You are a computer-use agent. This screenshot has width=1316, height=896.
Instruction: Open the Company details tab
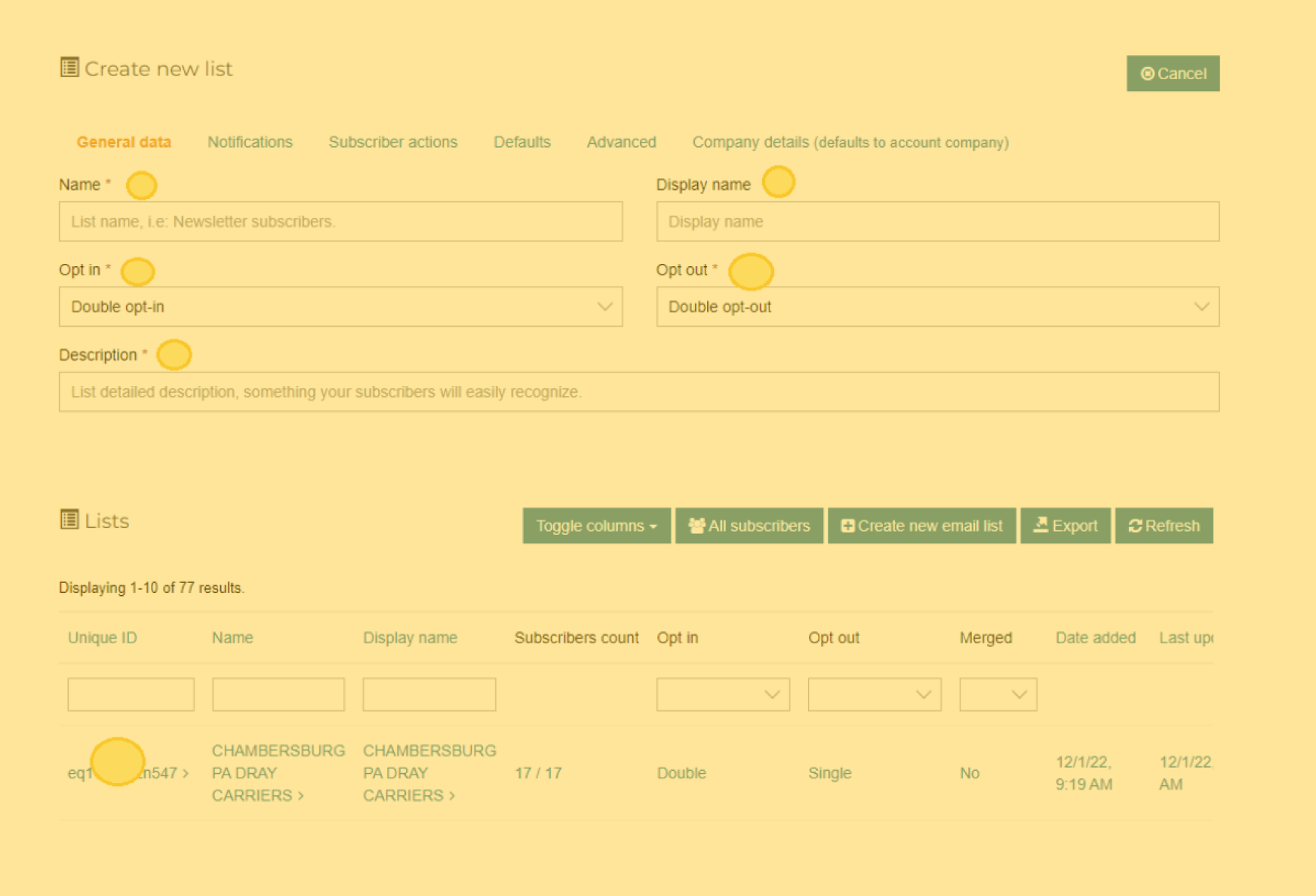850,143
